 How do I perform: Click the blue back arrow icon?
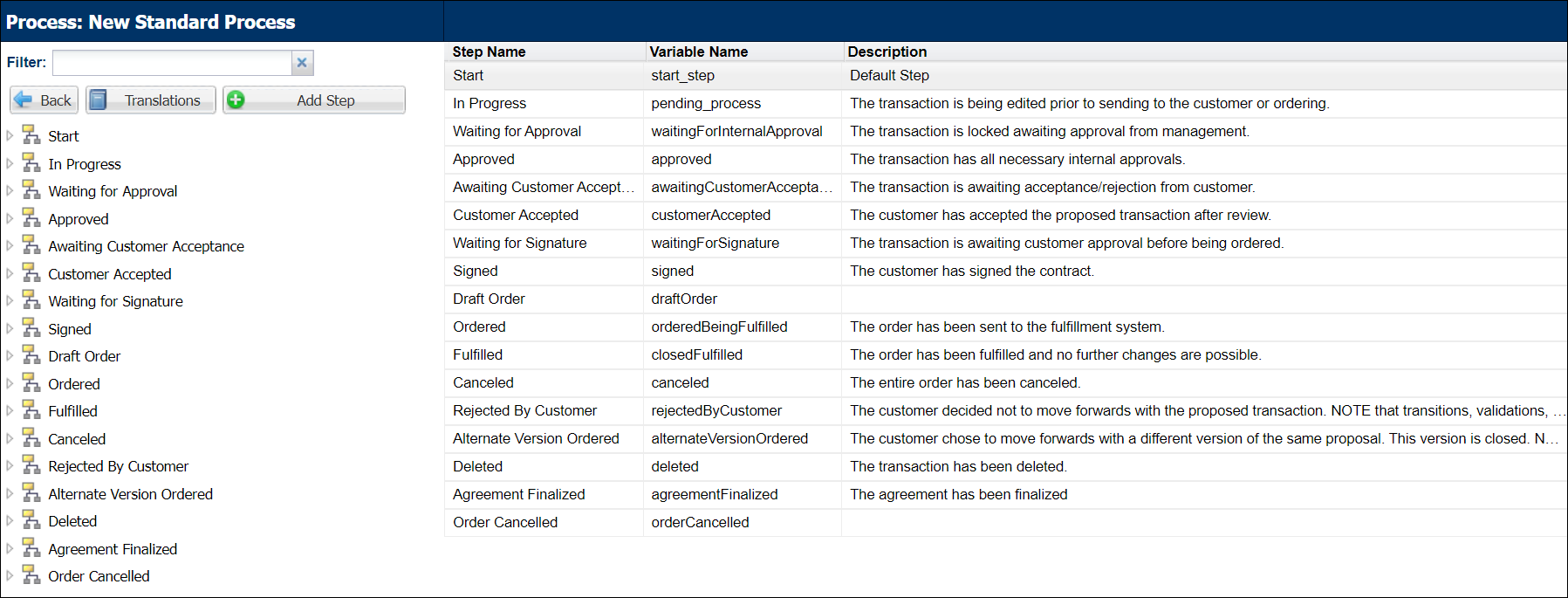(24, 100)
